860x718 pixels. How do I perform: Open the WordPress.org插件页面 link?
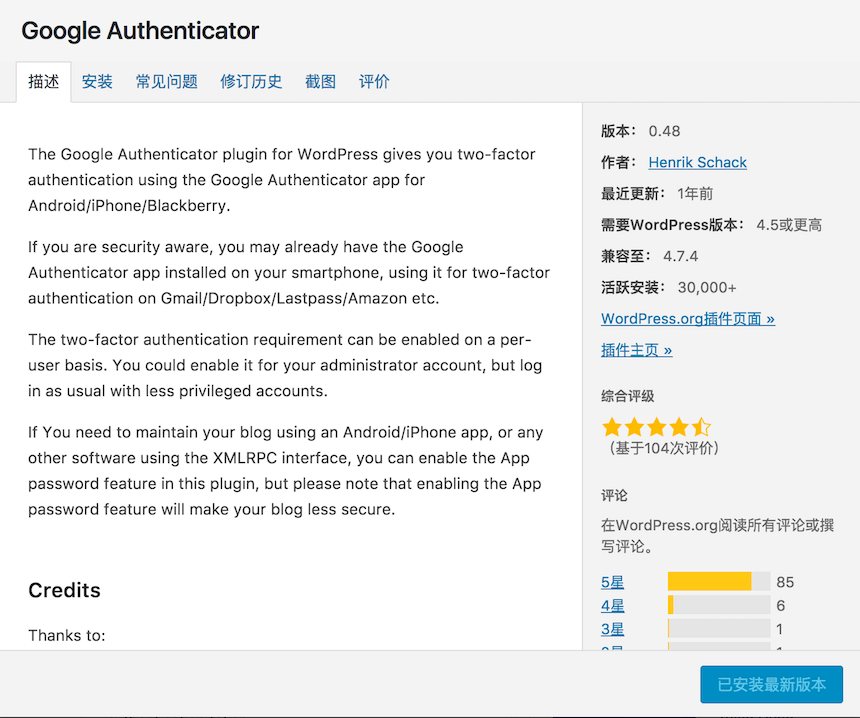coord(688,319)
